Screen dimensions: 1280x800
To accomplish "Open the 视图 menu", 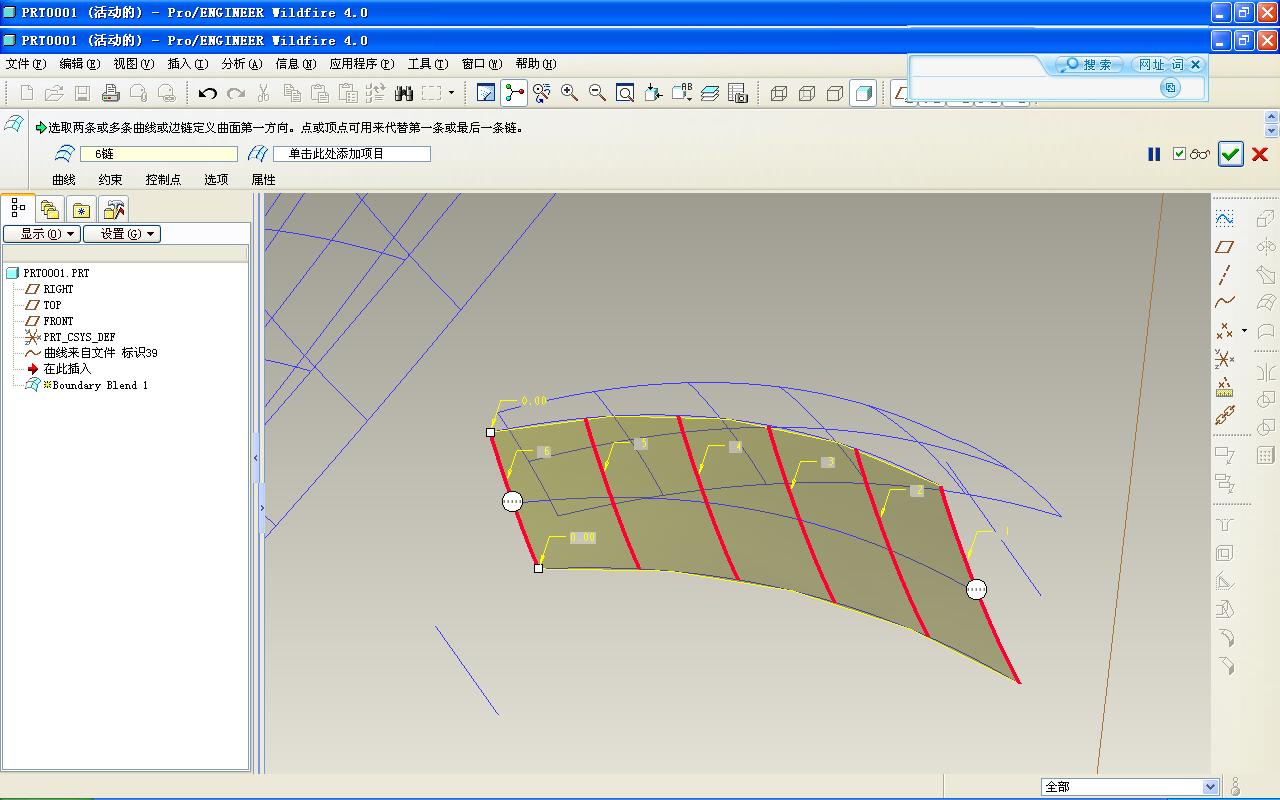I will [x=134, y=64].
